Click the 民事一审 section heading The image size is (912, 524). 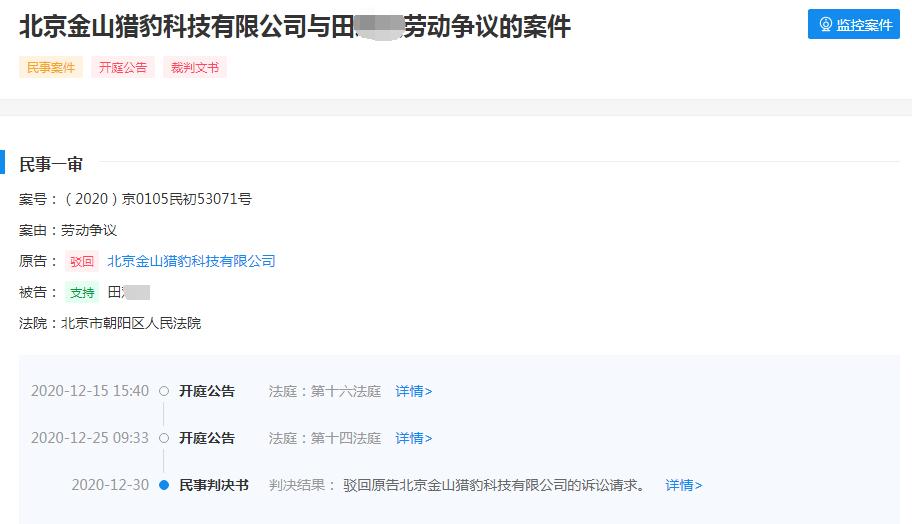(x=51, y=165)
